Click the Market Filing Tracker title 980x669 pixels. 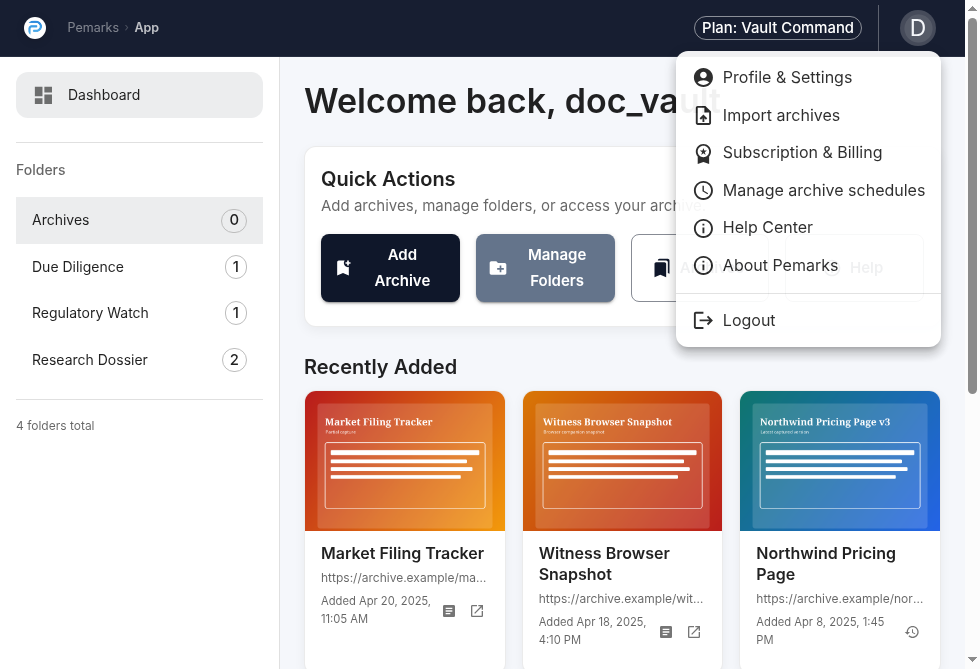(402, 553)
